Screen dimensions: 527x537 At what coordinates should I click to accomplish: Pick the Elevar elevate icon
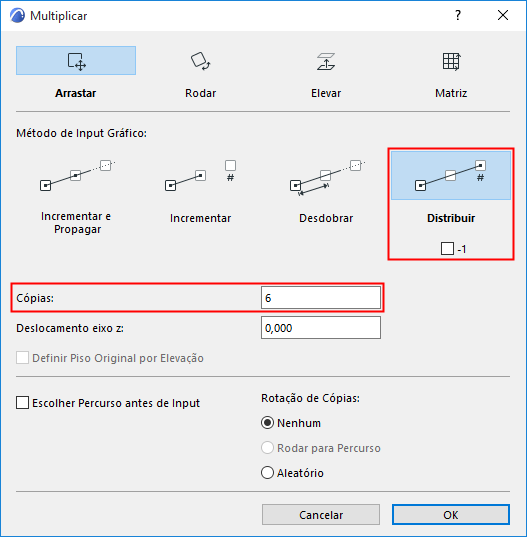[x=326, y=61]
